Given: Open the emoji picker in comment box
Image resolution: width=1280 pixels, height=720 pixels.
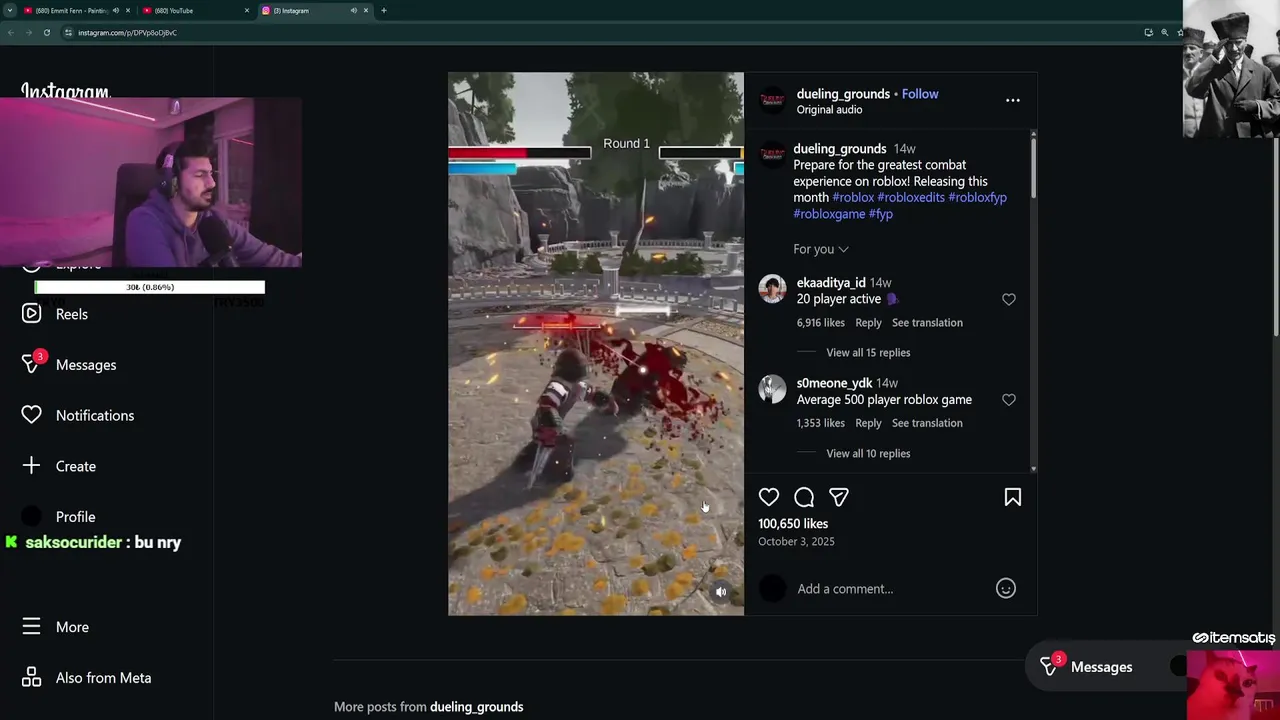Looking at the screenshot, I should pyautogui.click(x=1005, y=588).
